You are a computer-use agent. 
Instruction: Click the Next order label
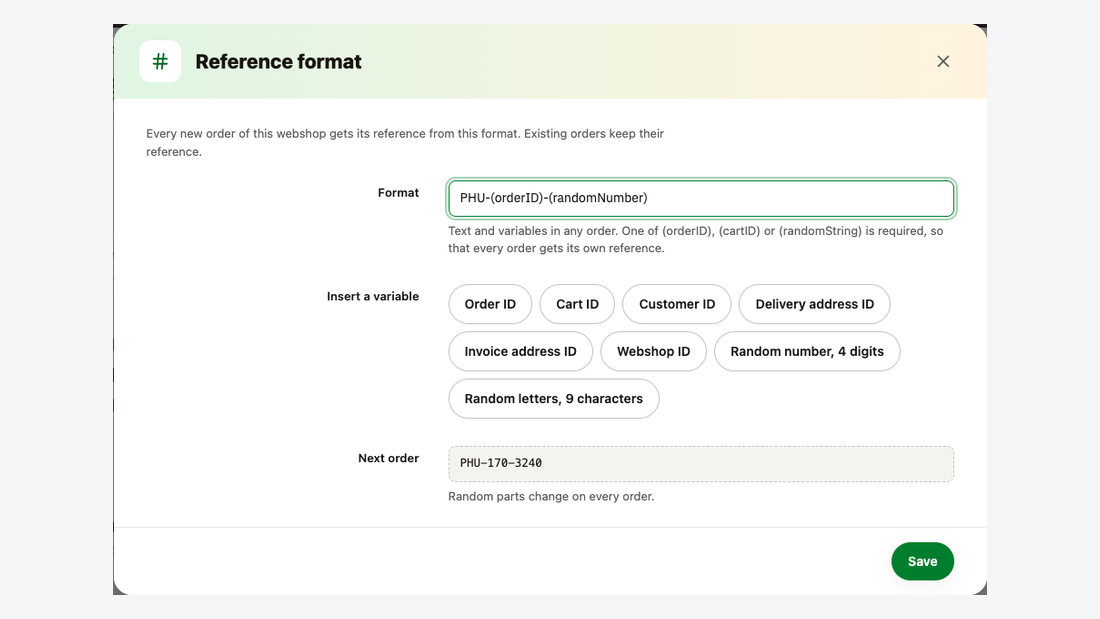[389, 458]
